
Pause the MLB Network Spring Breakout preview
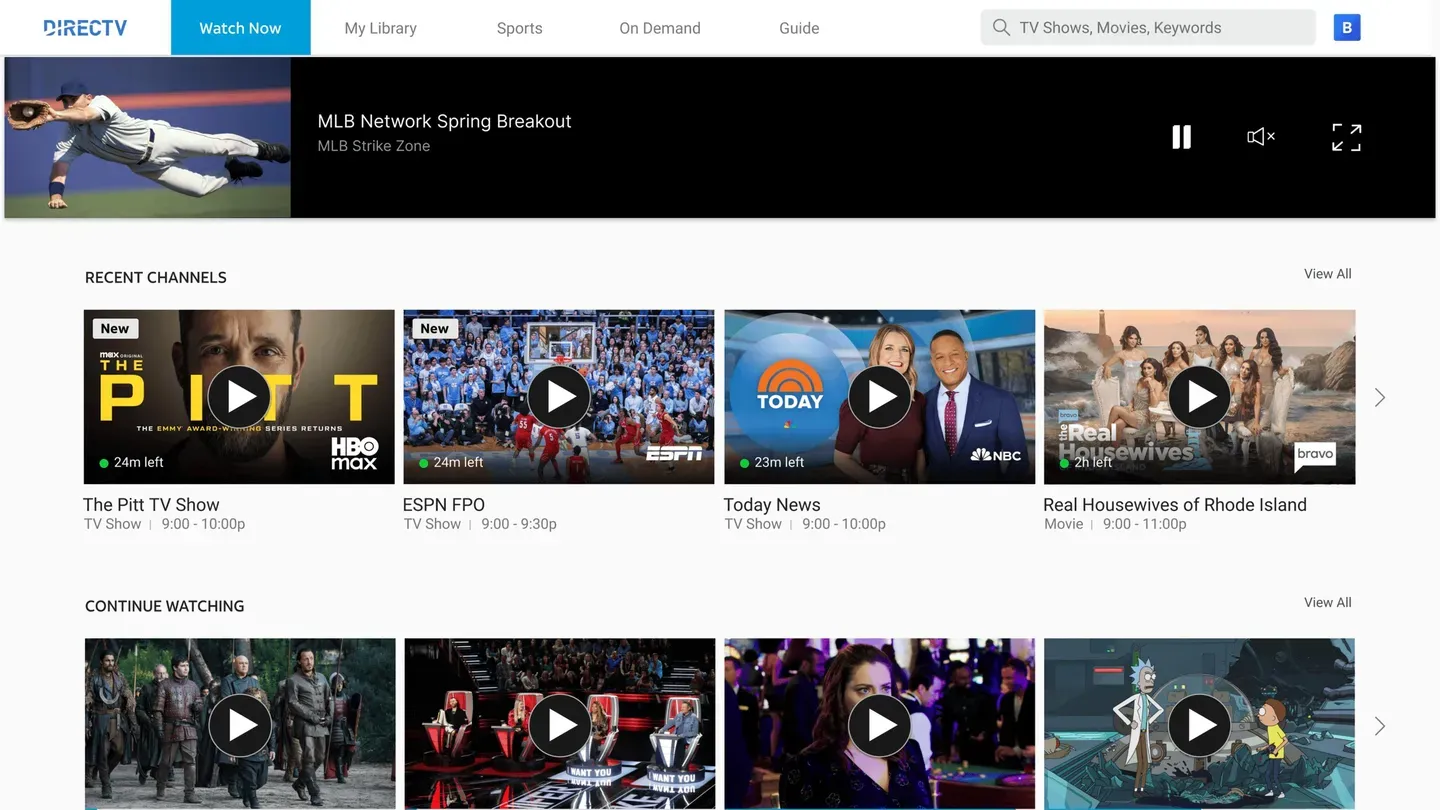(1181, 137)
